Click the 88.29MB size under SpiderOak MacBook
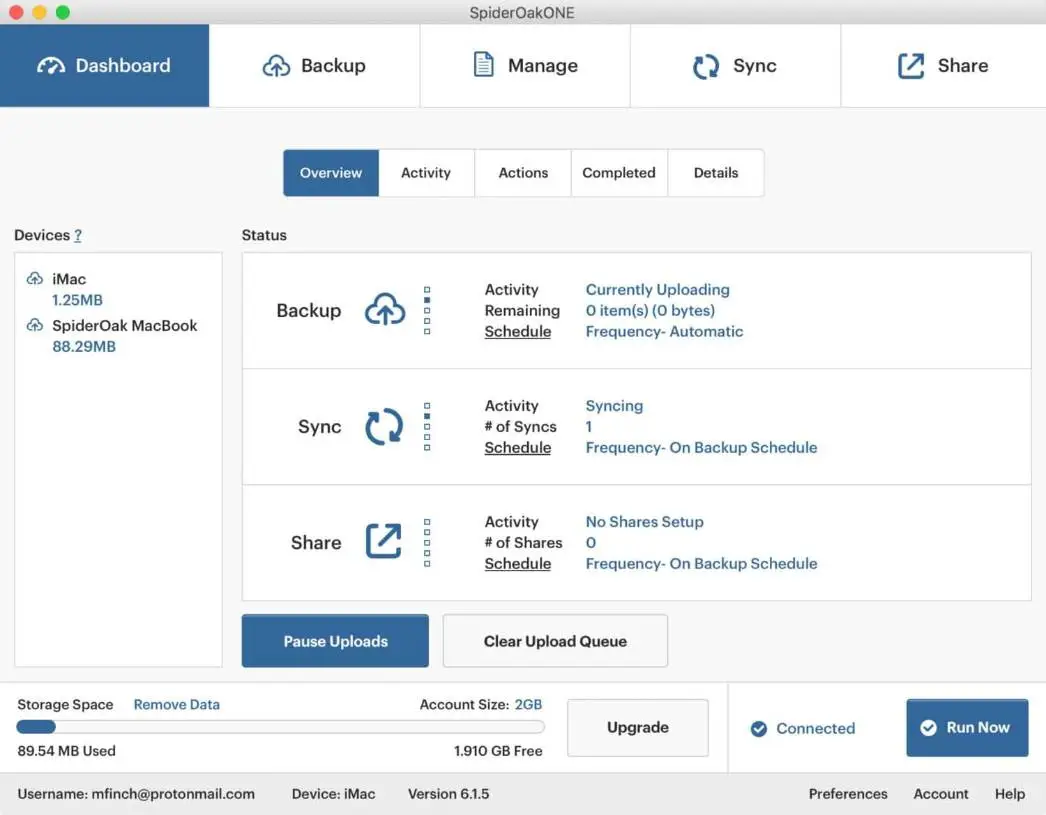The image size is (1046, 815). (x=84, y=346)
